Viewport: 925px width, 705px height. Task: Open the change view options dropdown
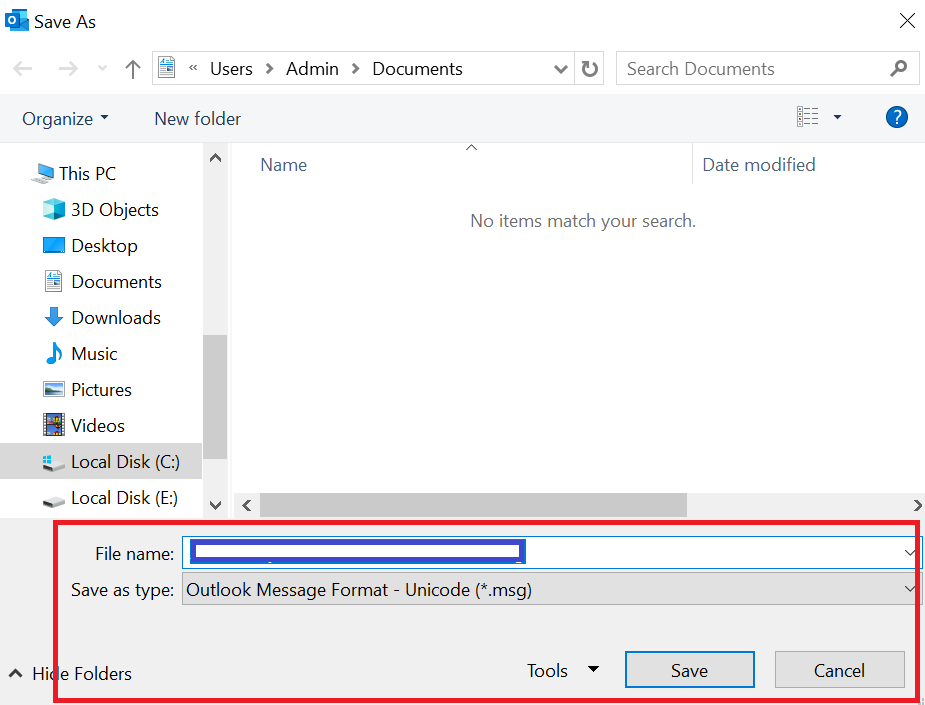click(x=837, y=117)
